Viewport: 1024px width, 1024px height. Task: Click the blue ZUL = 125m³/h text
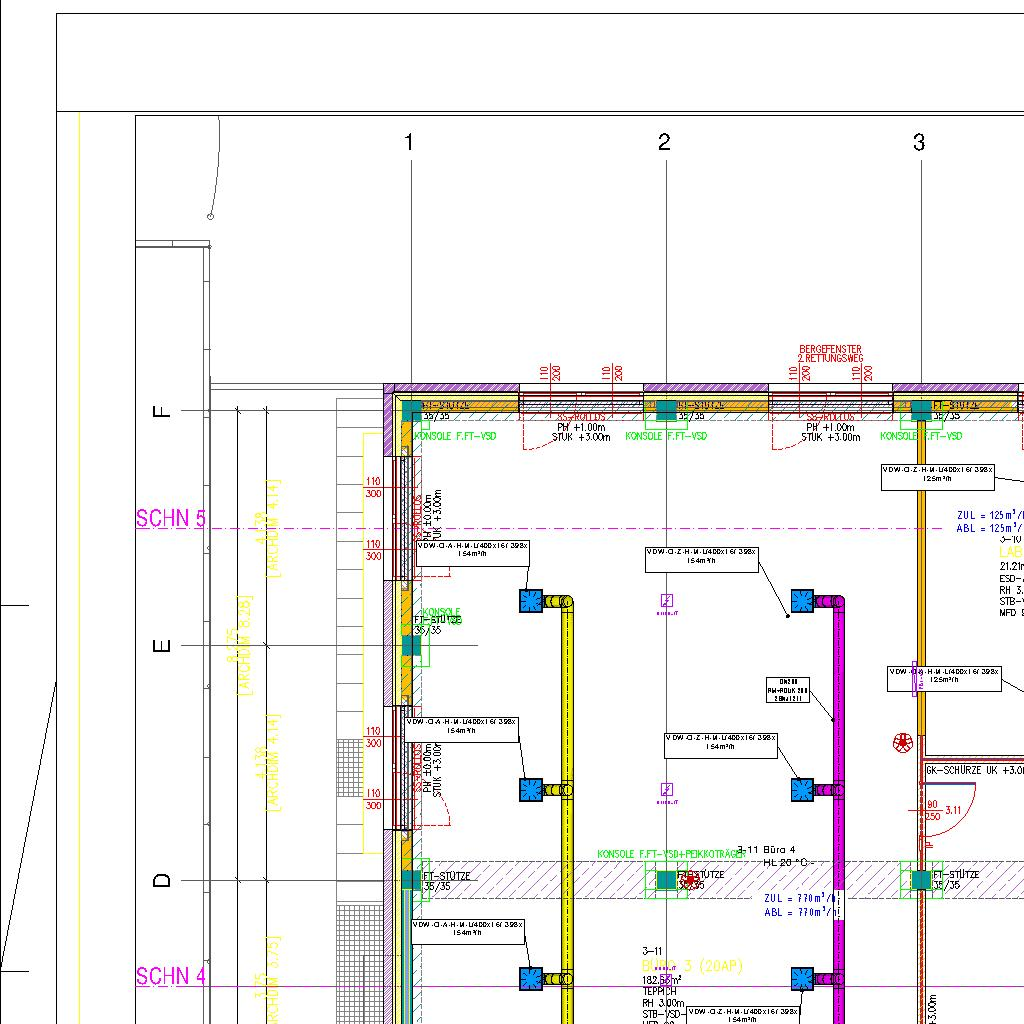[x=990, y=515]
